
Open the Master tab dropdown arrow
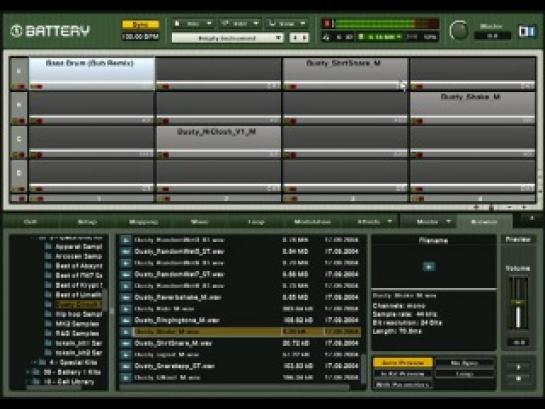tap(449, 221)
